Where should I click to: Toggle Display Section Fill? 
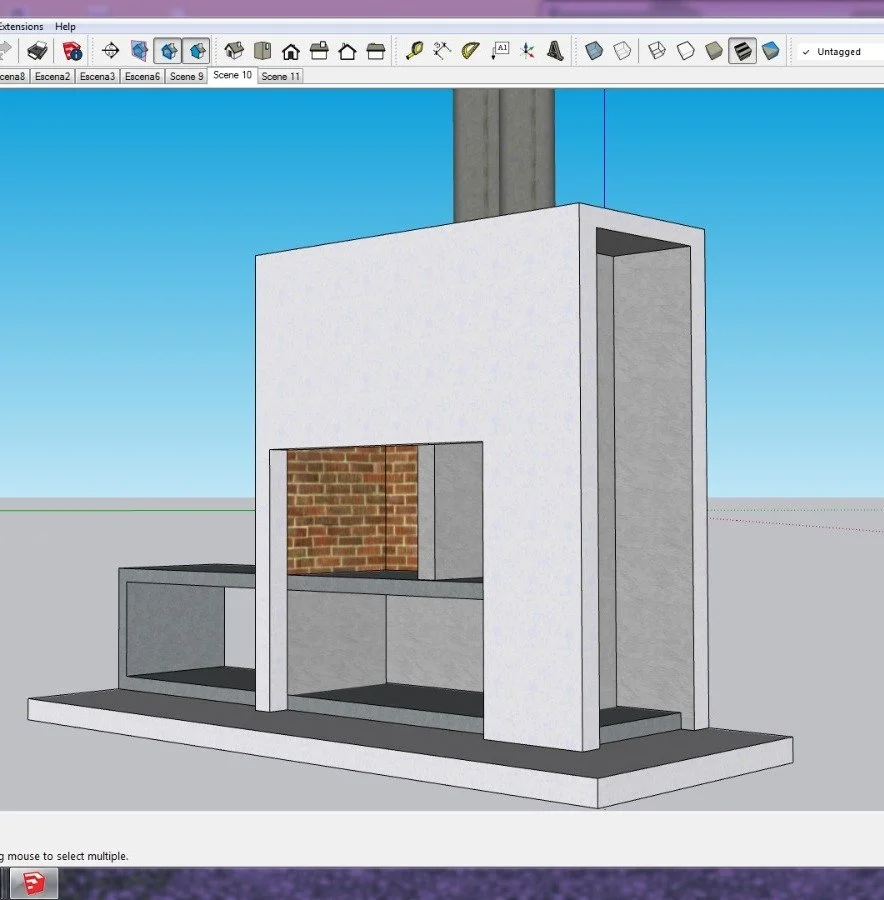click(196, 51)
